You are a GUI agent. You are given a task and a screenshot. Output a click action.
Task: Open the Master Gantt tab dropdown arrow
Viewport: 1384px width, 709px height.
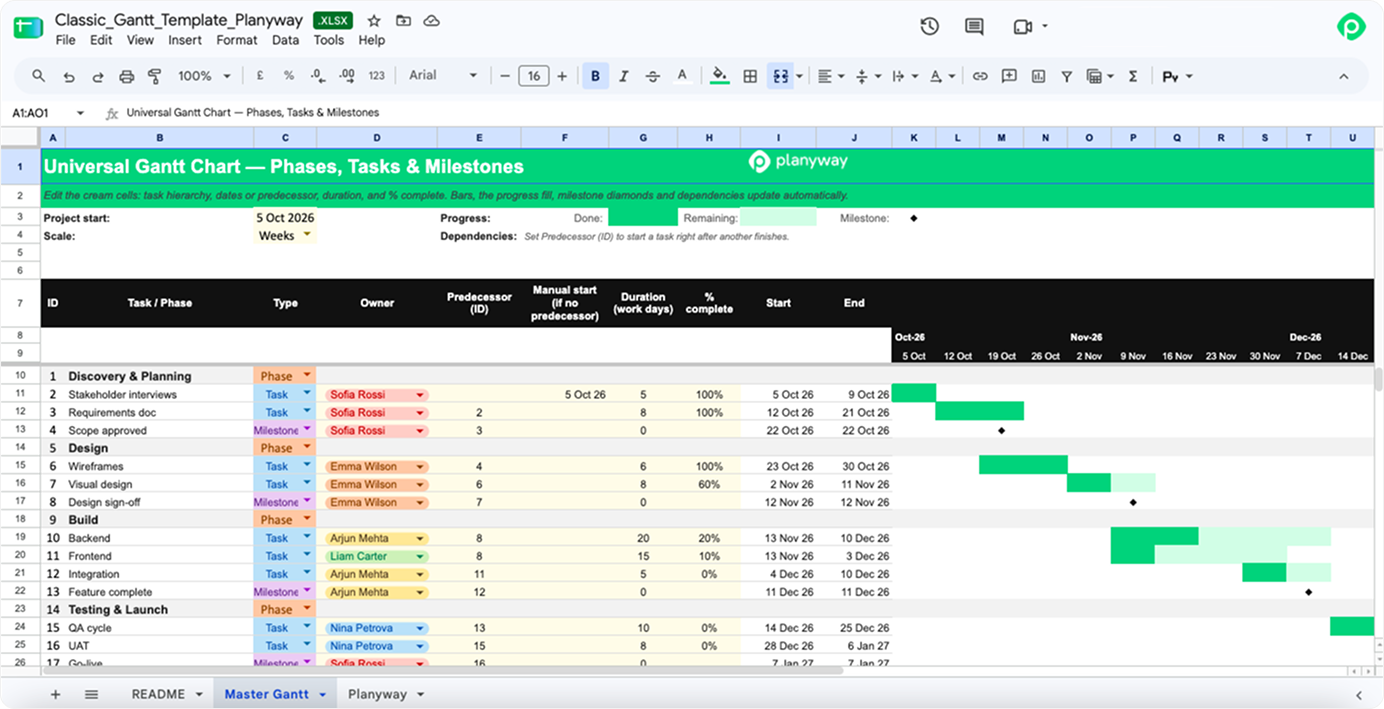click(322, 694)
